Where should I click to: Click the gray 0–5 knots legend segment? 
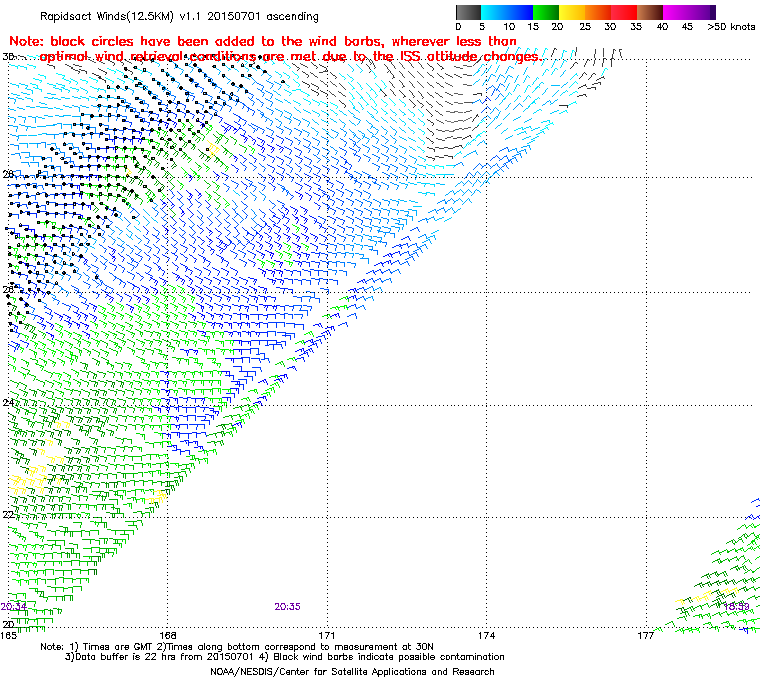(x=468, y=12)
